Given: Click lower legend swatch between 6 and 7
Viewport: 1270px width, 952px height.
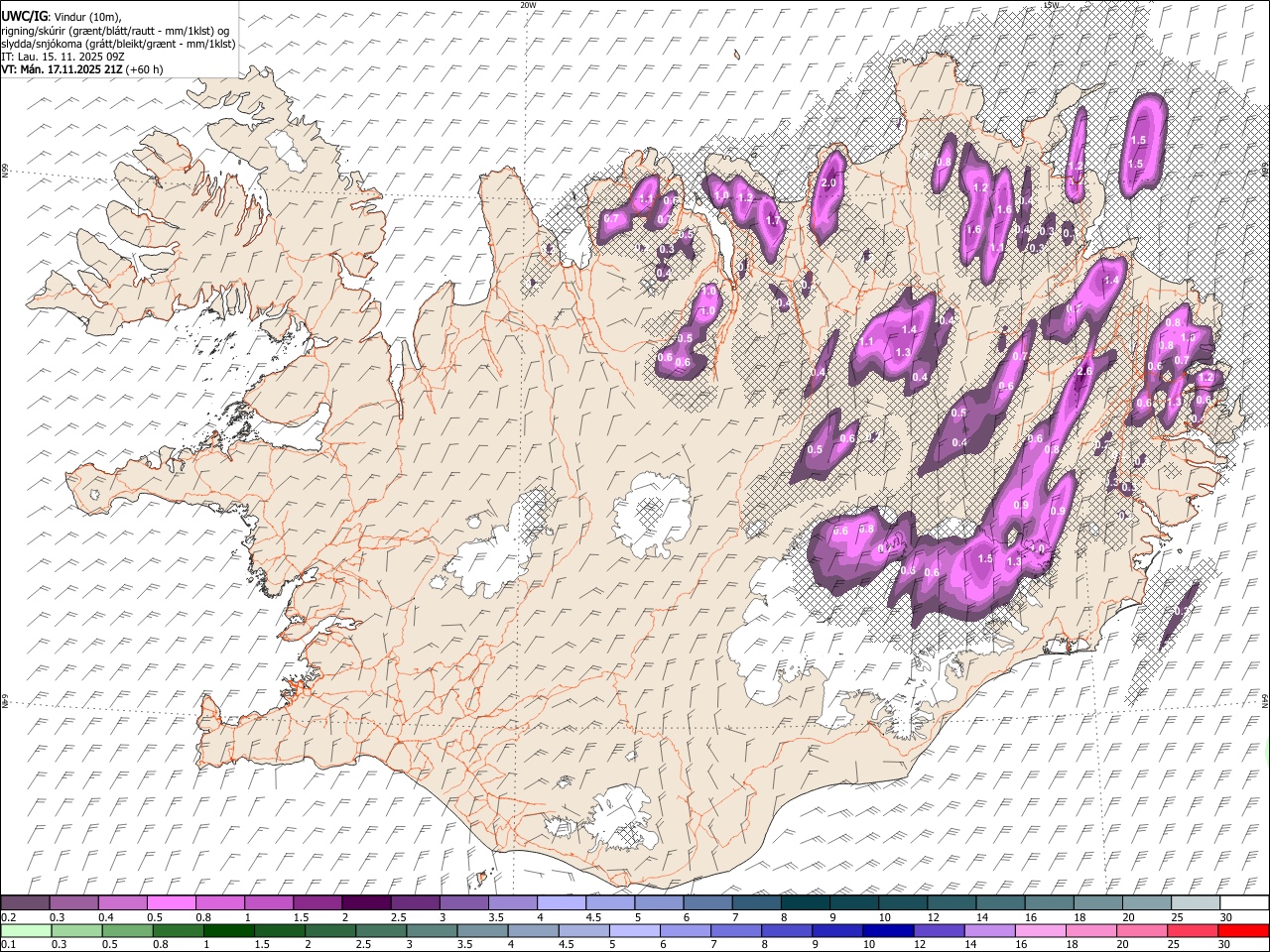Looking at the screenshot, I should point(685,930).
